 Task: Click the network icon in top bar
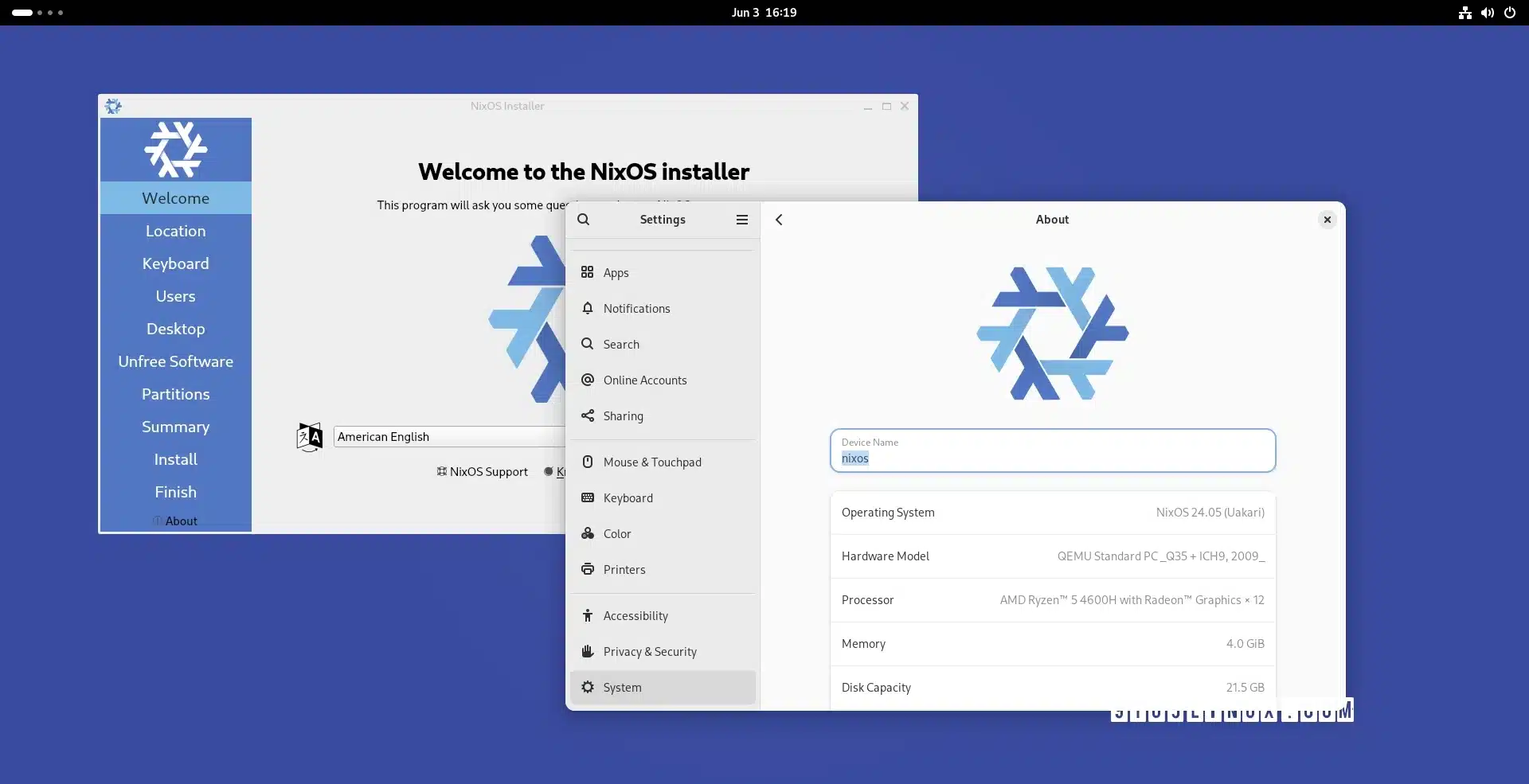click(x=1464, y=13)
